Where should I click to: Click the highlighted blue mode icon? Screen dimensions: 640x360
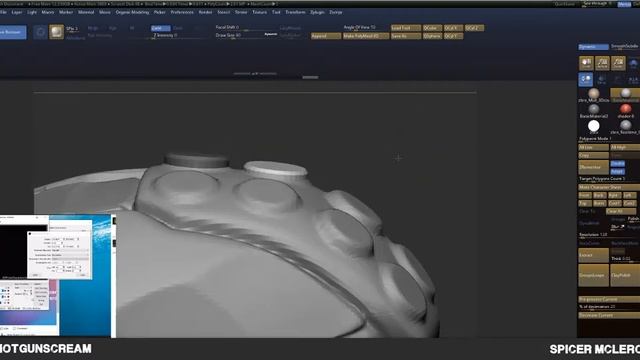pyautogui.click(x=586, y=79)
